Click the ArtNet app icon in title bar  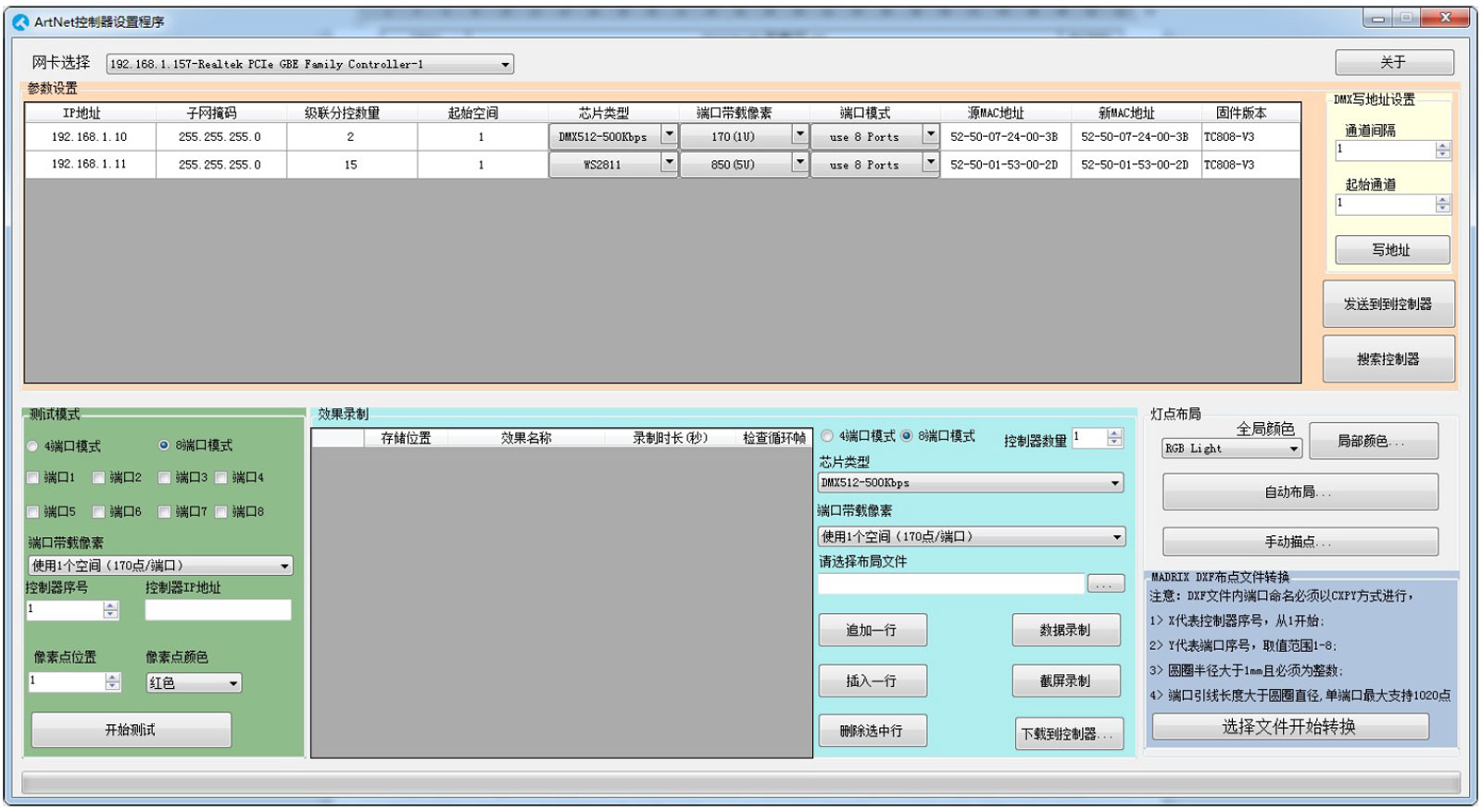[20, 21]
